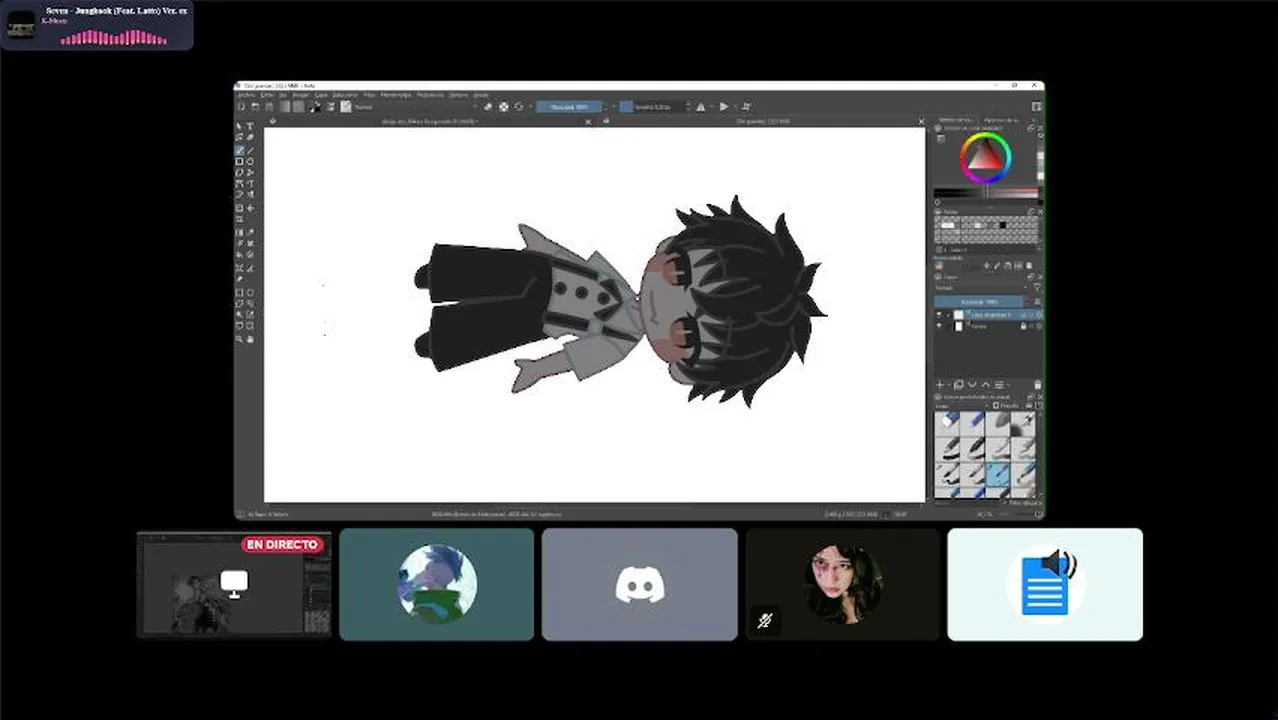1278x720 pixels.
Task: Click the Seven Jungkook music widget
Action: 97,25
